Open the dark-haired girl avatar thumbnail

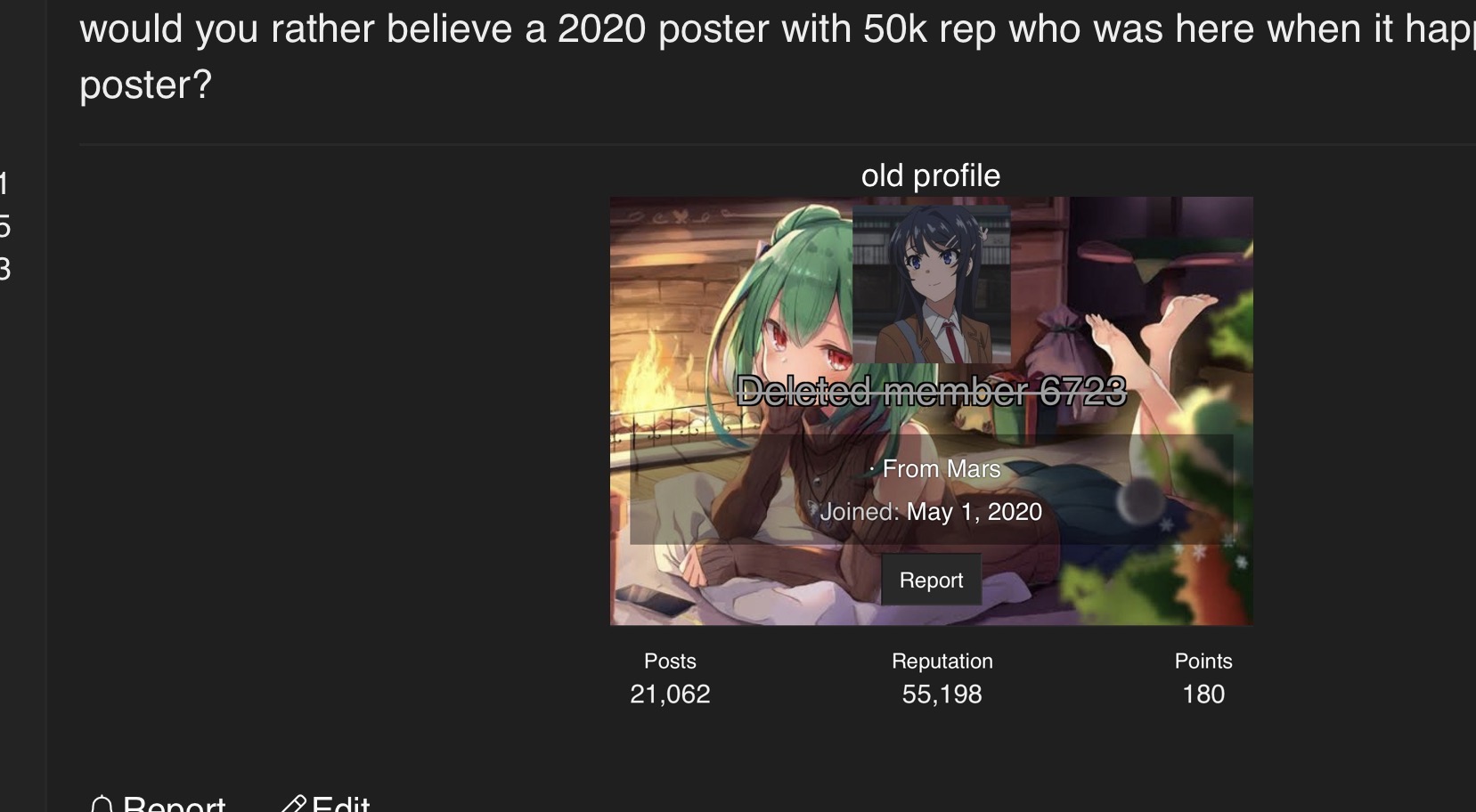click(x=931, y=285)
